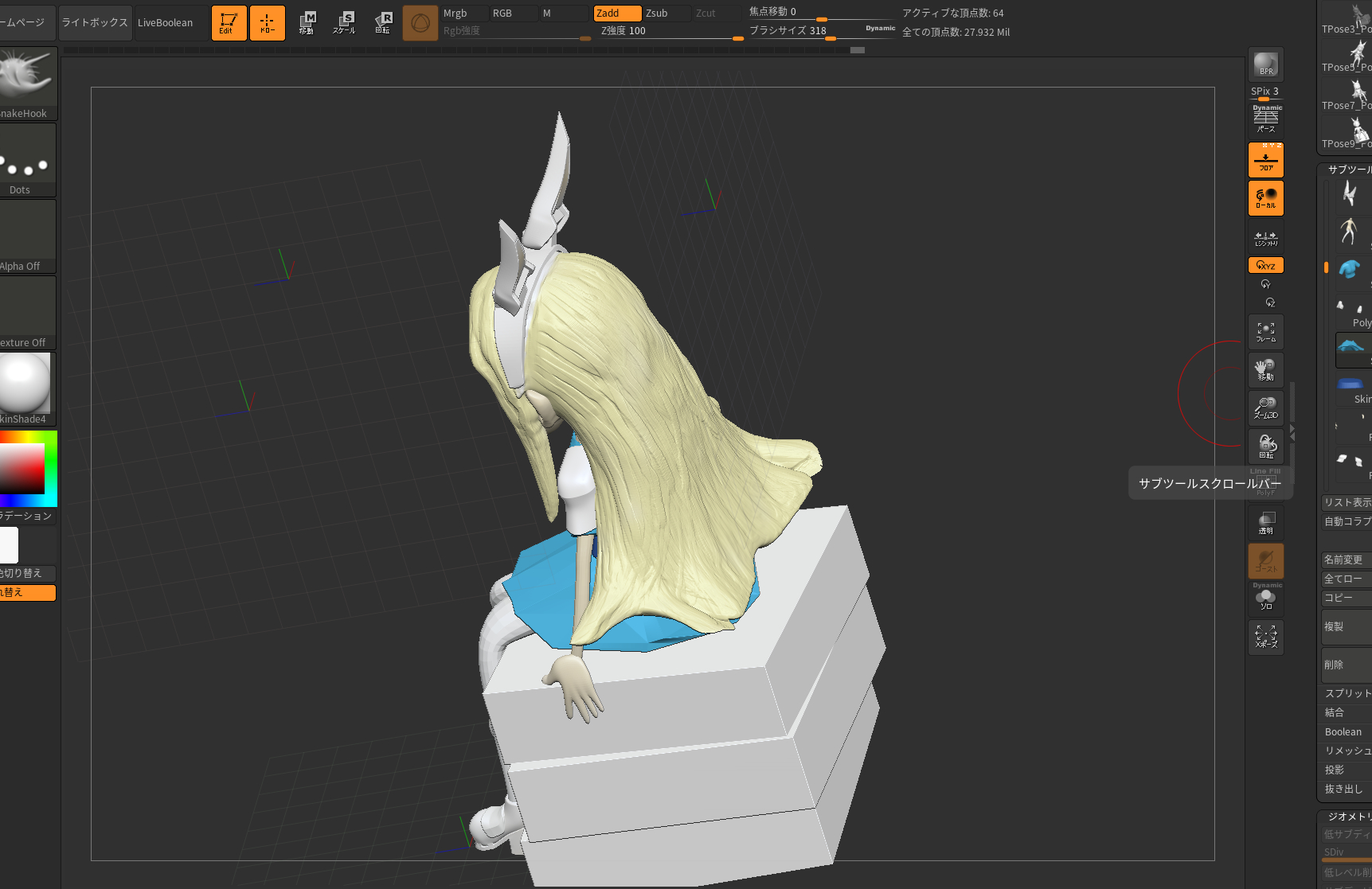Switch to Zsub mode
1372x889 pixels.
(x=667, y=14)
